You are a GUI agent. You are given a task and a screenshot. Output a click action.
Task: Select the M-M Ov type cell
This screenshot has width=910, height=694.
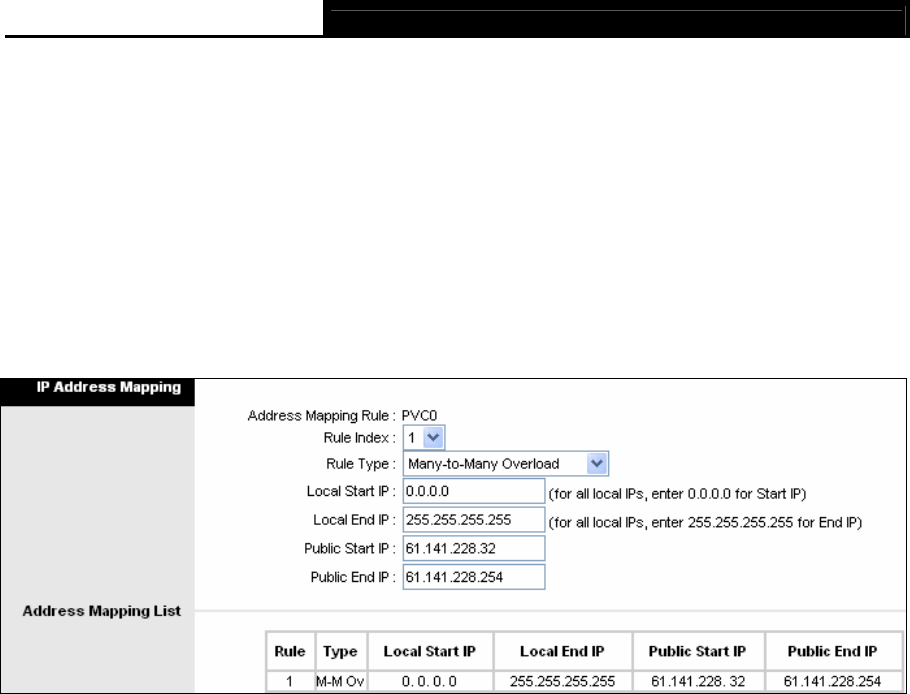pyautogui.click(x=340, y=682)
